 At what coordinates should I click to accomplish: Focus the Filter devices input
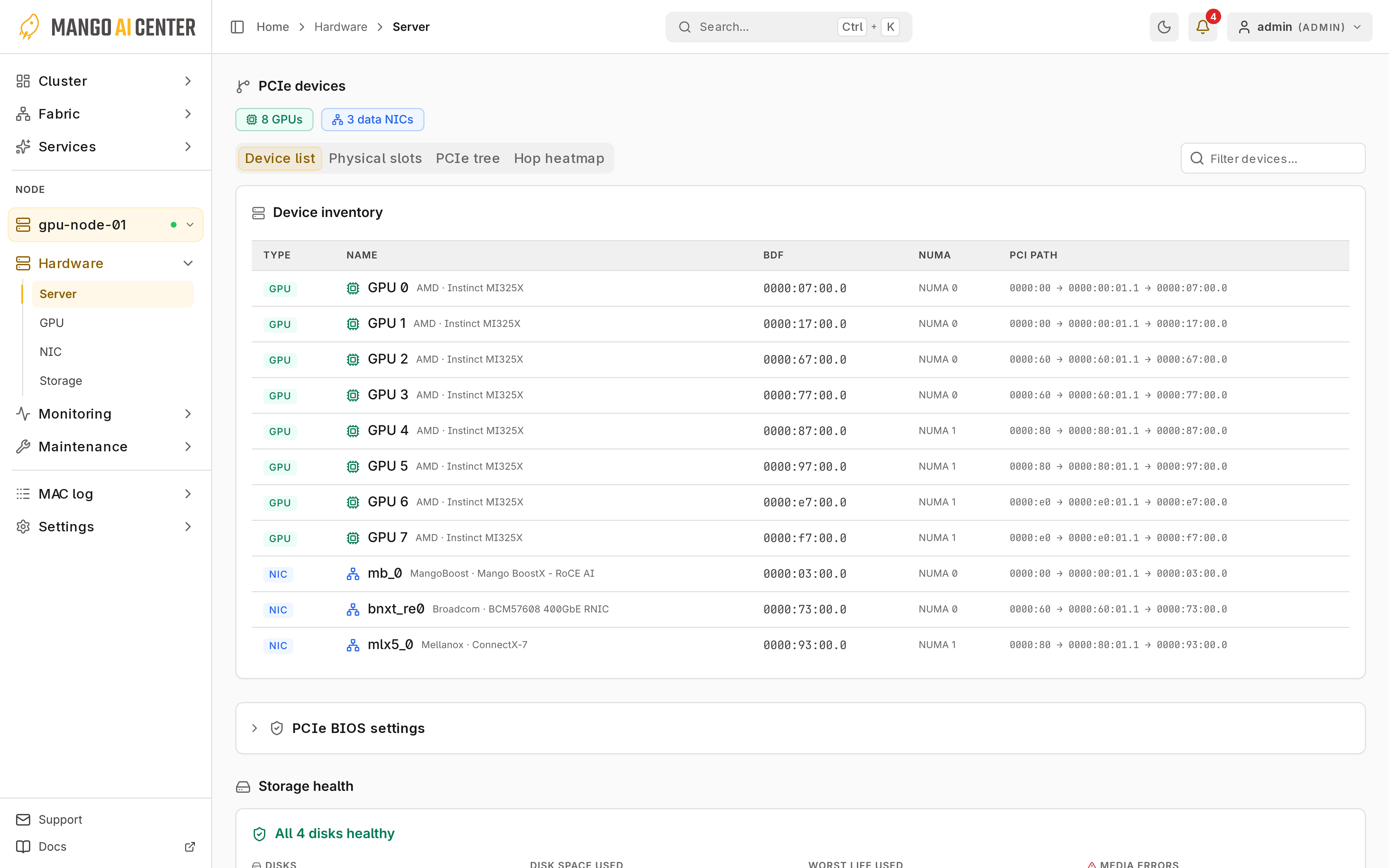(1273, 158)
